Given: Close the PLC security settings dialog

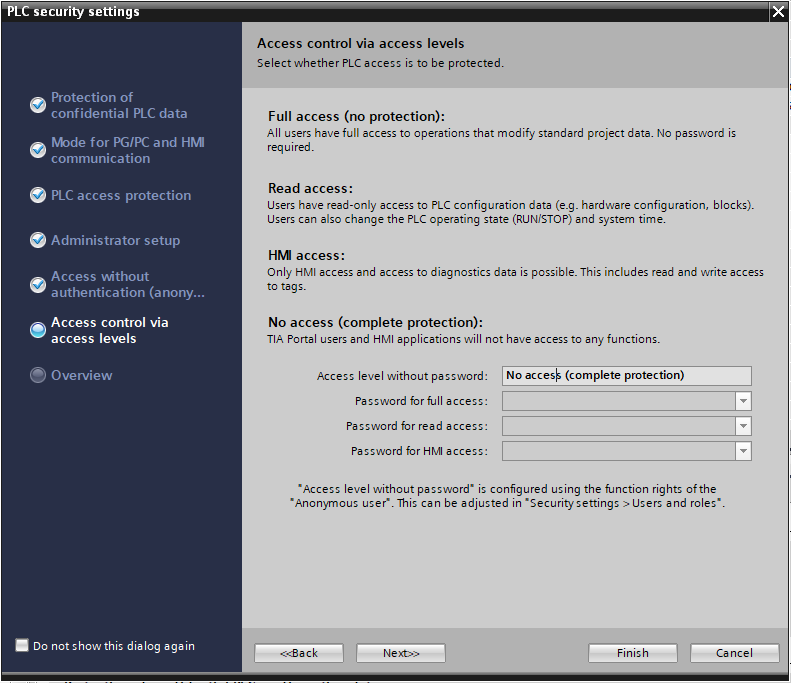Looking at the screenshot, I should (778, 12).
